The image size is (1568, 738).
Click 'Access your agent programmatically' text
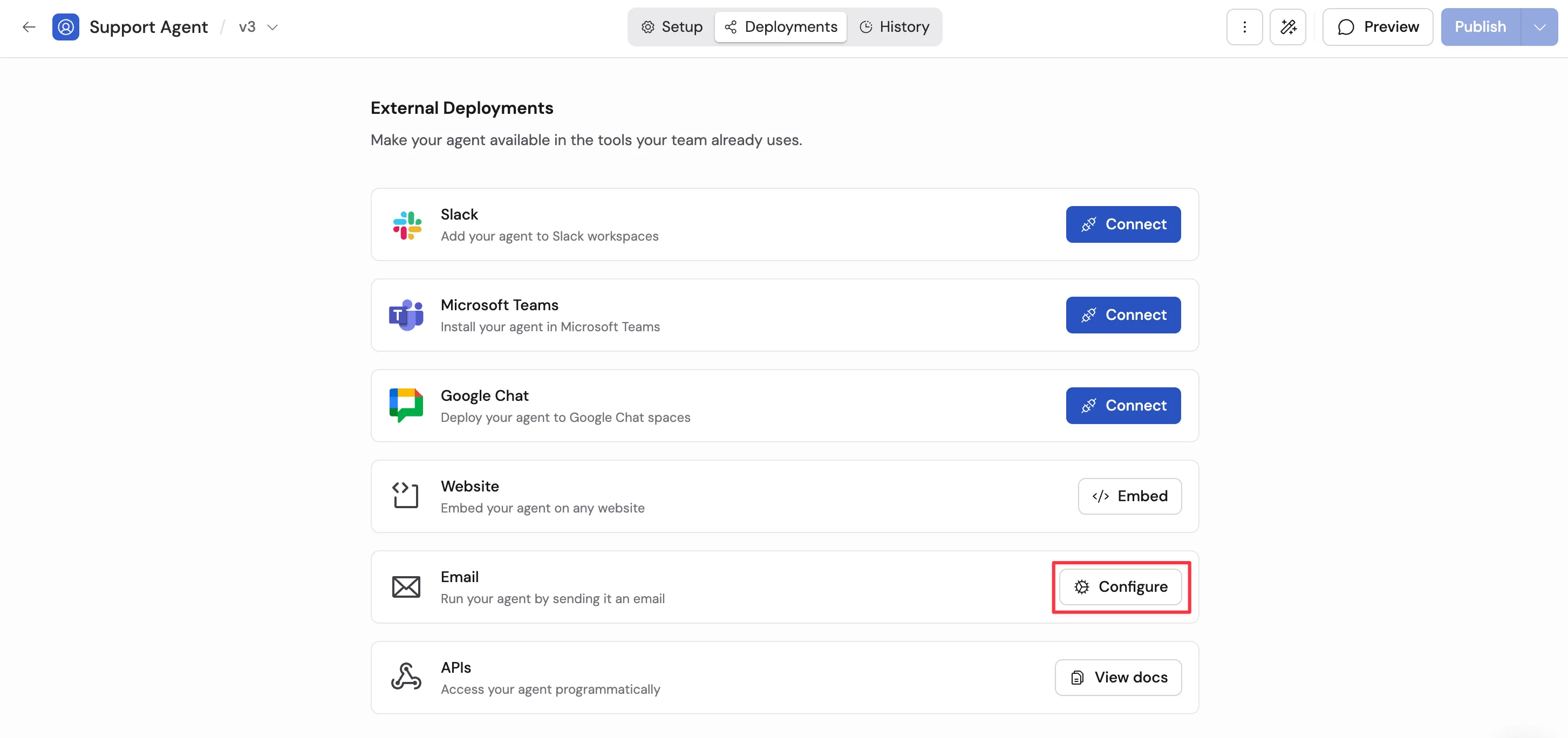550,689
